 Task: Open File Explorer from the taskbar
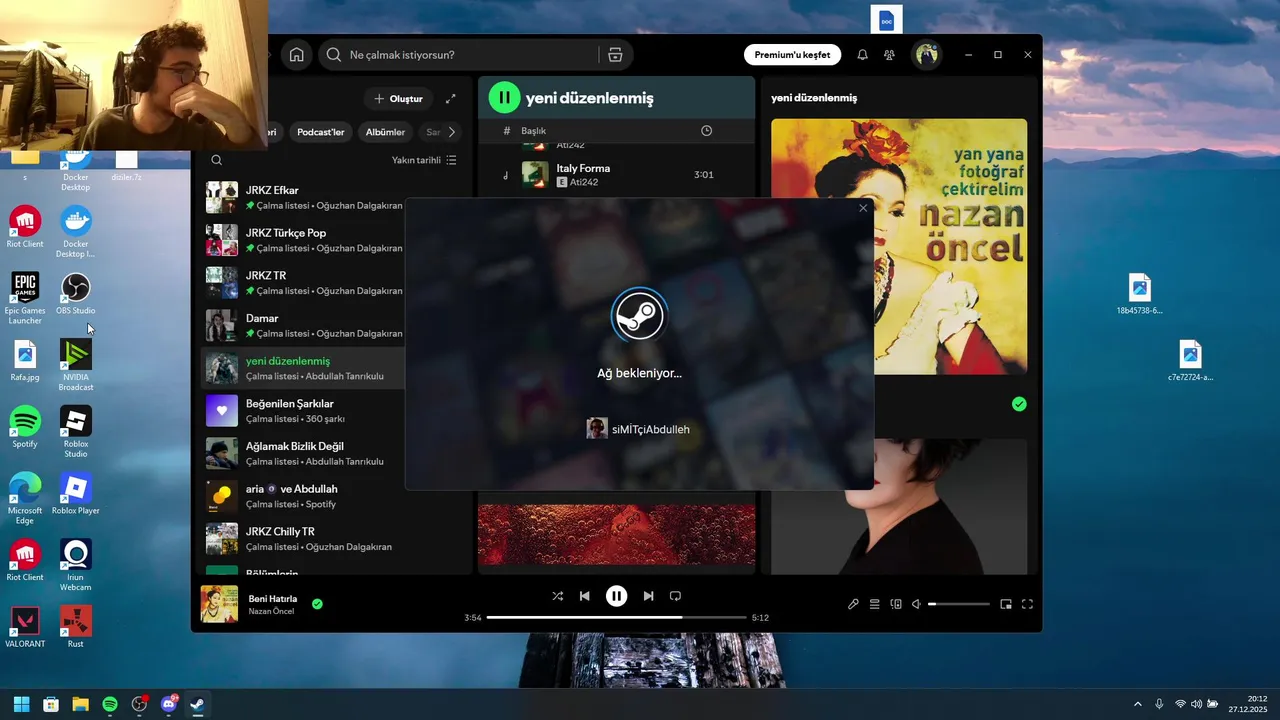(80, 704)
